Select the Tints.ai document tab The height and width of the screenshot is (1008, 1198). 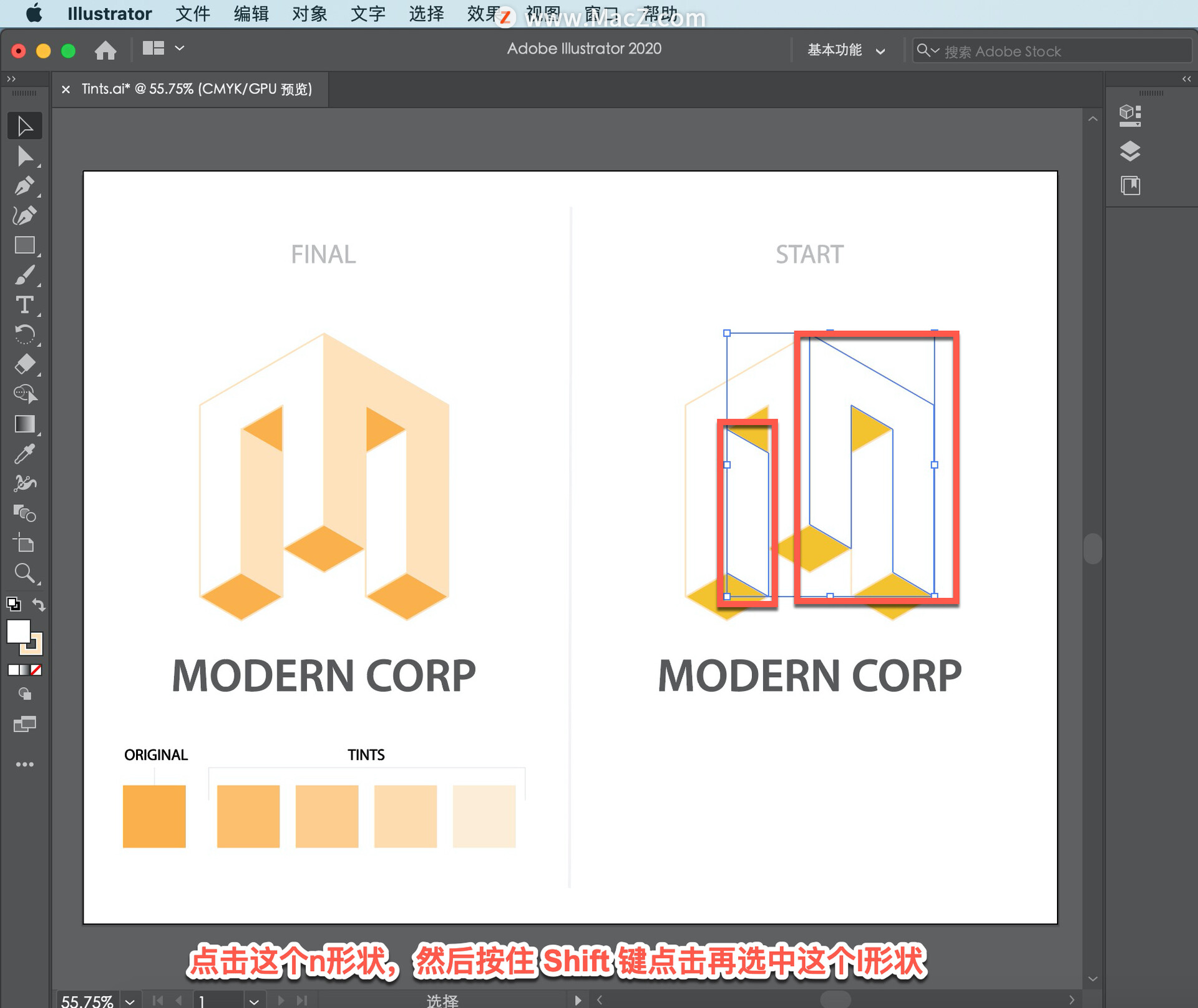pos(197,89)
